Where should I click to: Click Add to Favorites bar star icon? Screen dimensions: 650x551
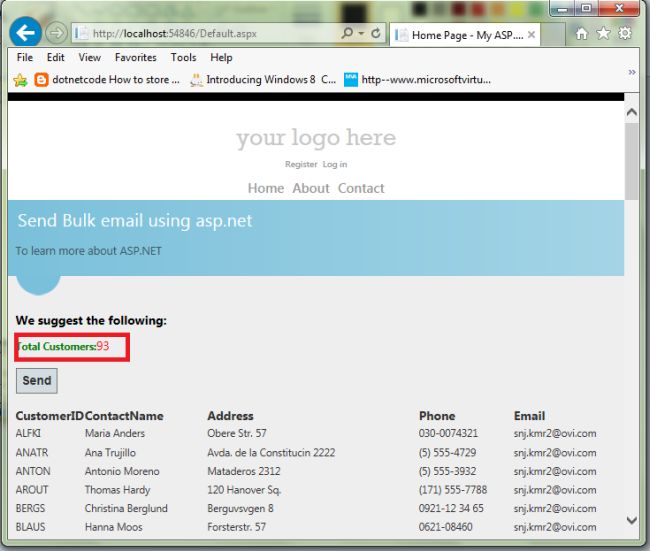click(20, 80)
